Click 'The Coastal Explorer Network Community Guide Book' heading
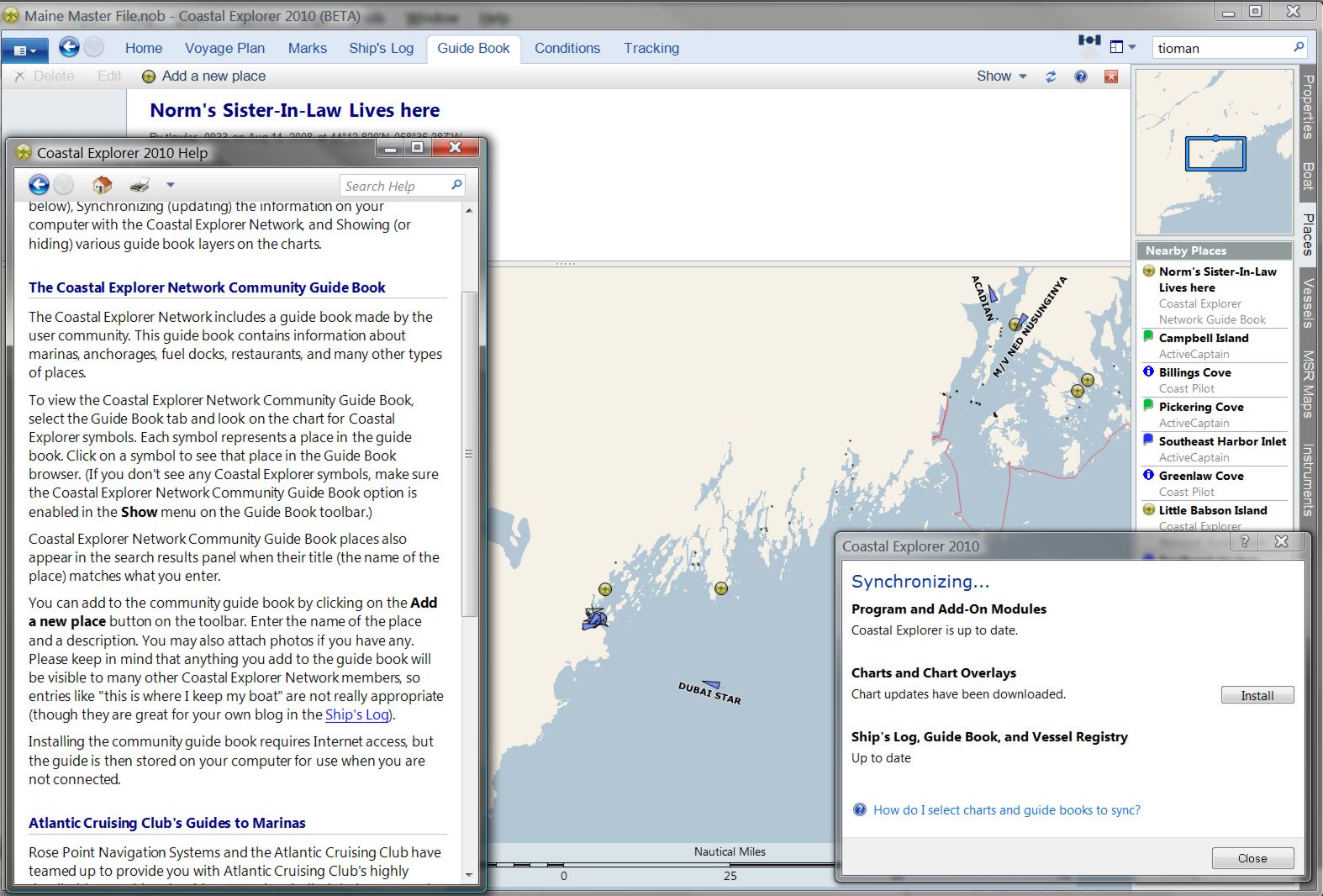The height and width of the screenshot is (896, 1323). click(x=207, y=287)
